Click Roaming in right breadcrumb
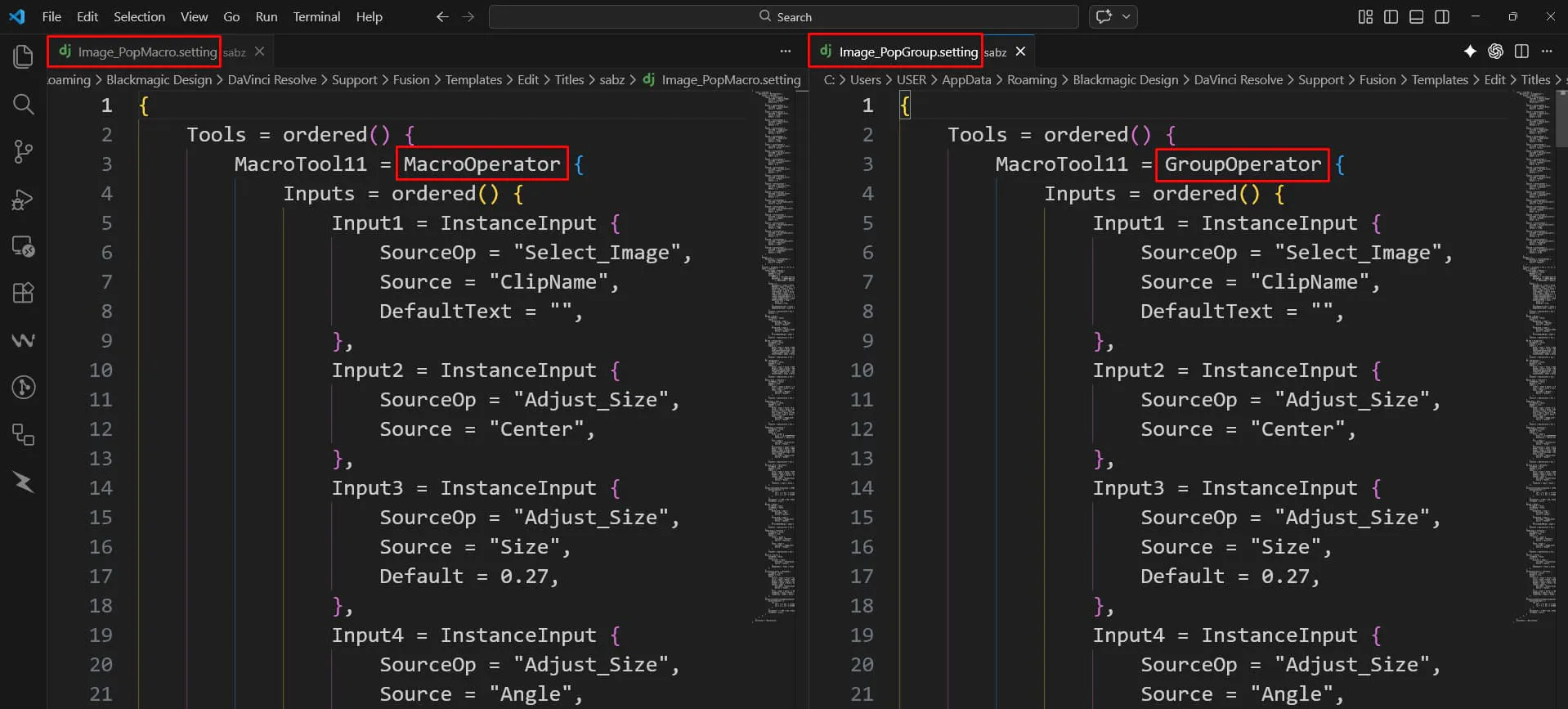 1032,79
